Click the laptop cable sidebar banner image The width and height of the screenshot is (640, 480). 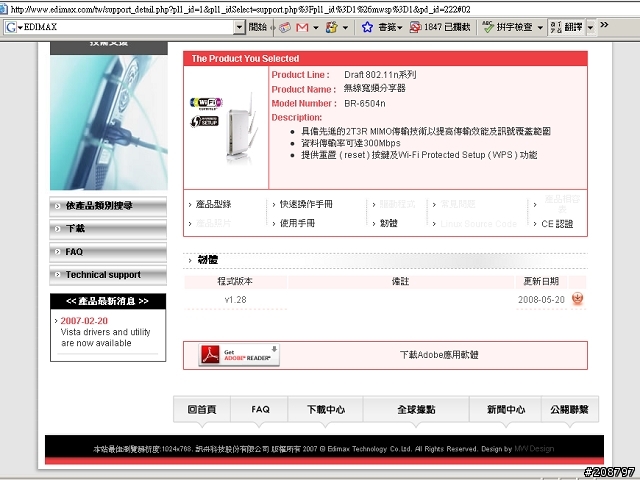109,122
